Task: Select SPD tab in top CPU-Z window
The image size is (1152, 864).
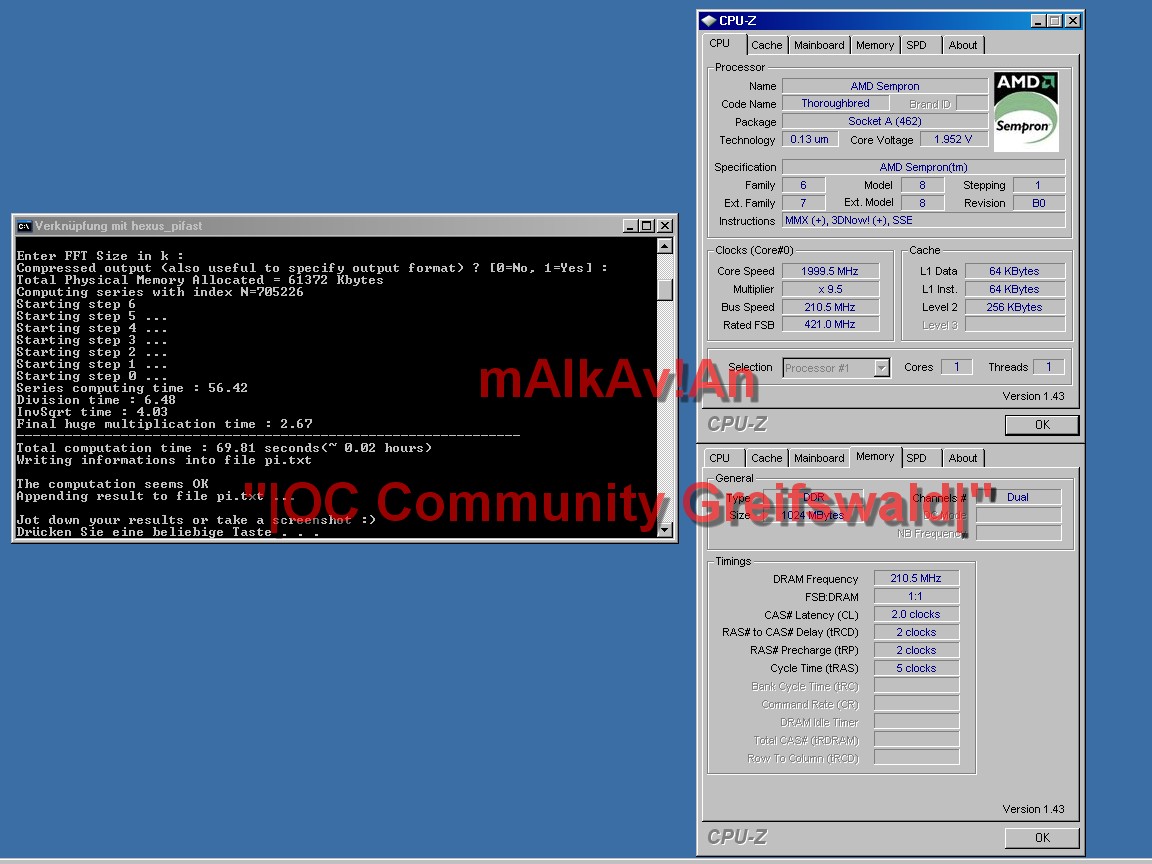Action: 916,45
